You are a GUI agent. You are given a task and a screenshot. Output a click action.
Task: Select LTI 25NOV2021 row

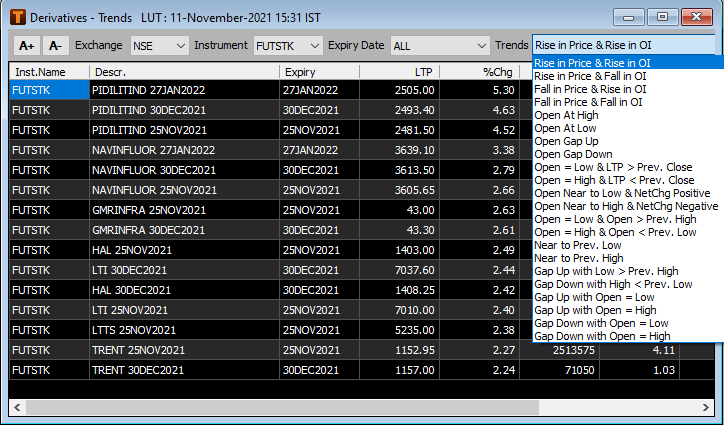271,310
